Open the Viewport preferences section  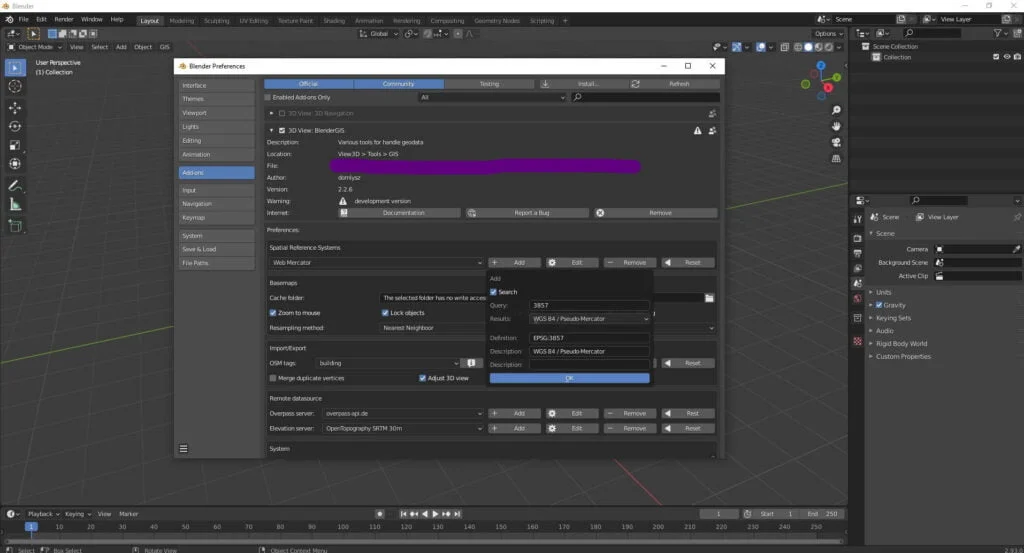216,113
